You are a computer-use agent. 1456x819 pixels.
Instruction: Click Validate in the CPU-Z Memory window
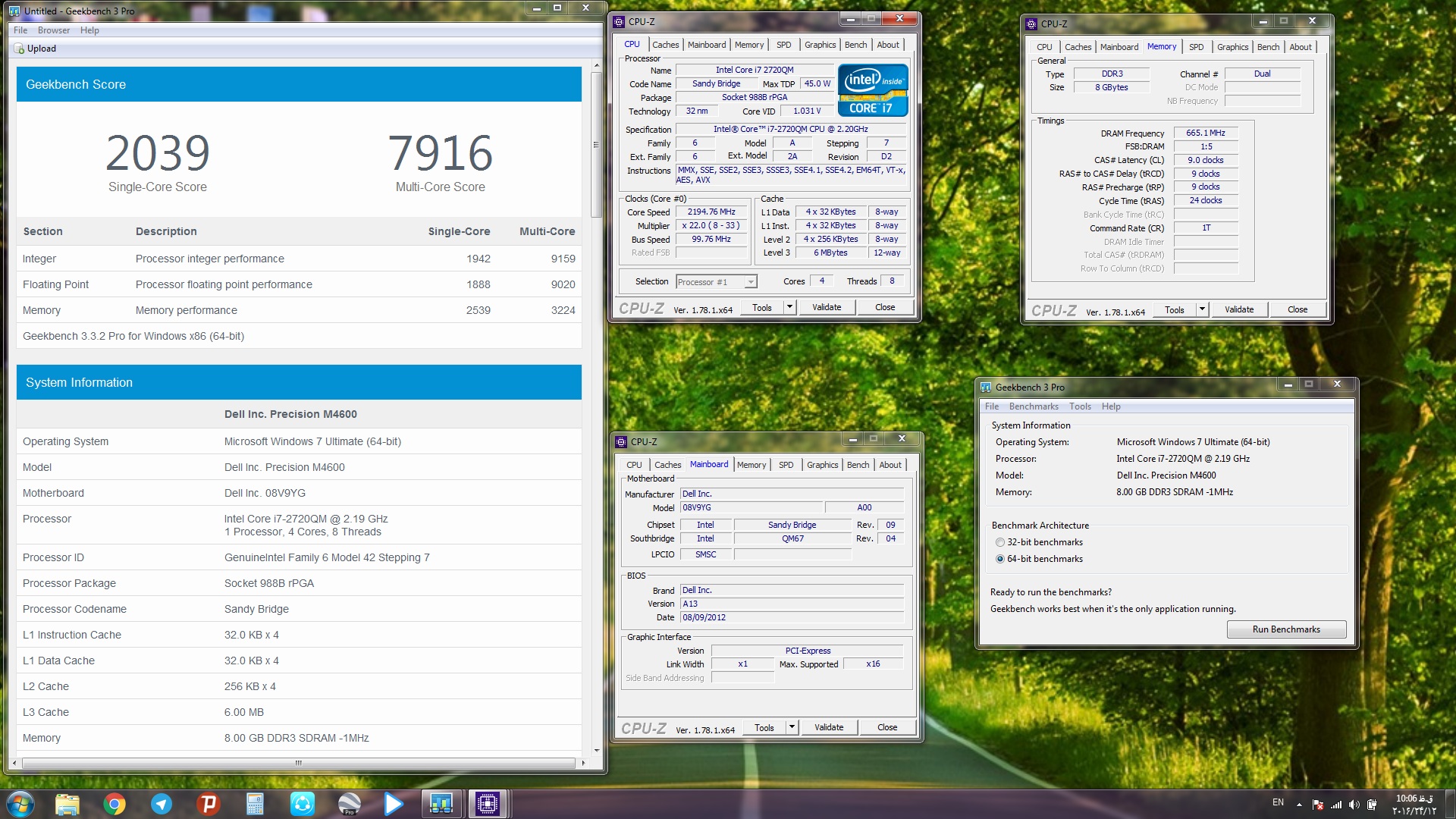click(1239, 309)
